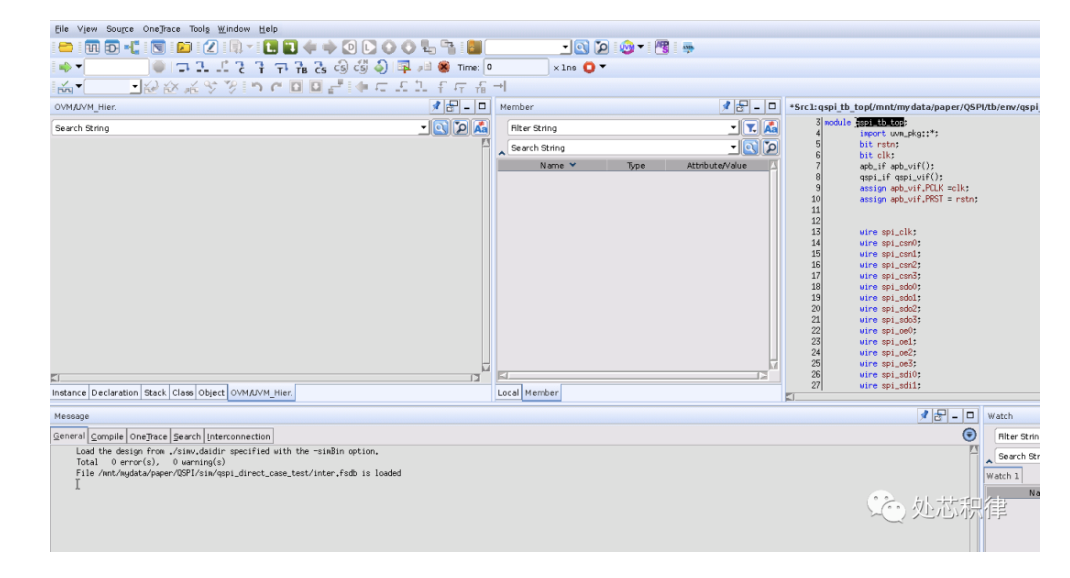The height and width of the screenshot is (578, 1070).
Task: Open the dropdown arrow beside red stop icon
Action: [603, 67]
